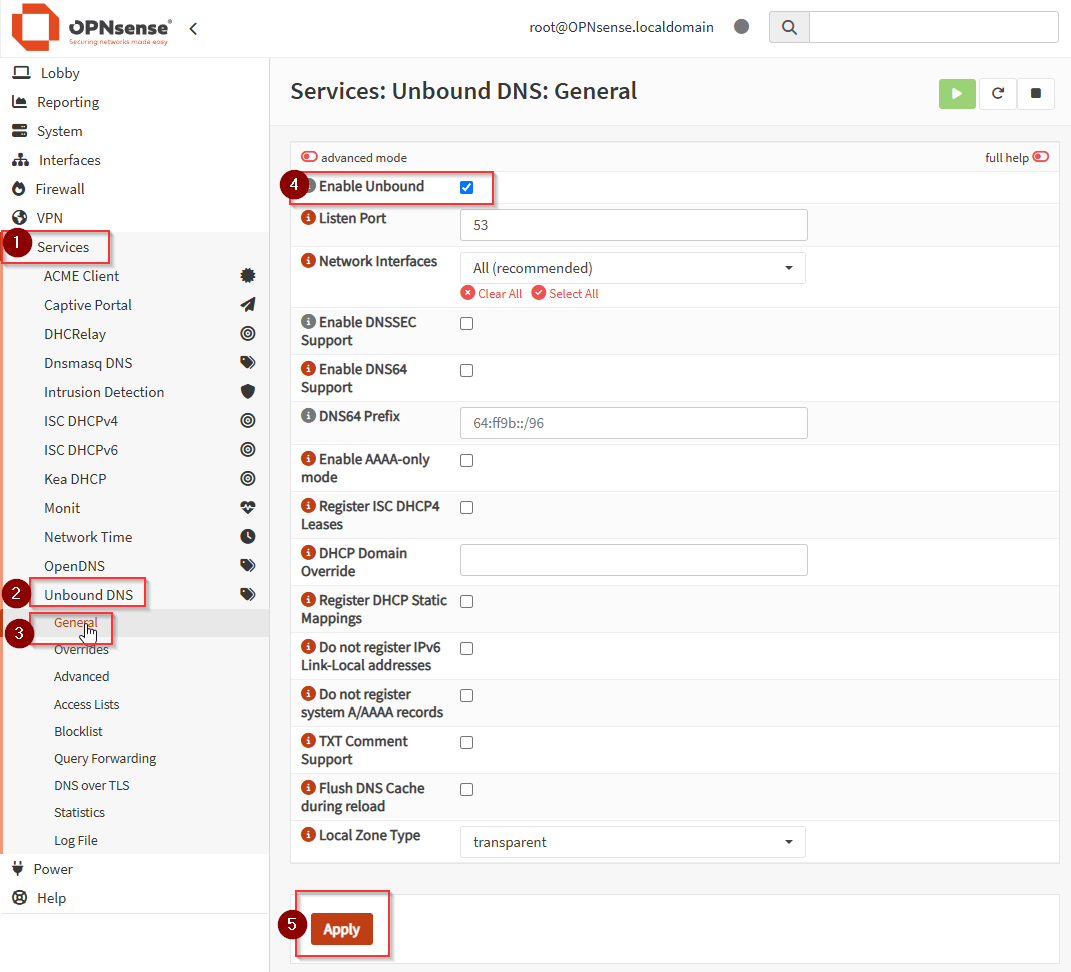Image resolution: width=1071 pixels, height=972 pixels.
Task: Click the ISC DHCPv6 target icon
Action: [248, 449]
